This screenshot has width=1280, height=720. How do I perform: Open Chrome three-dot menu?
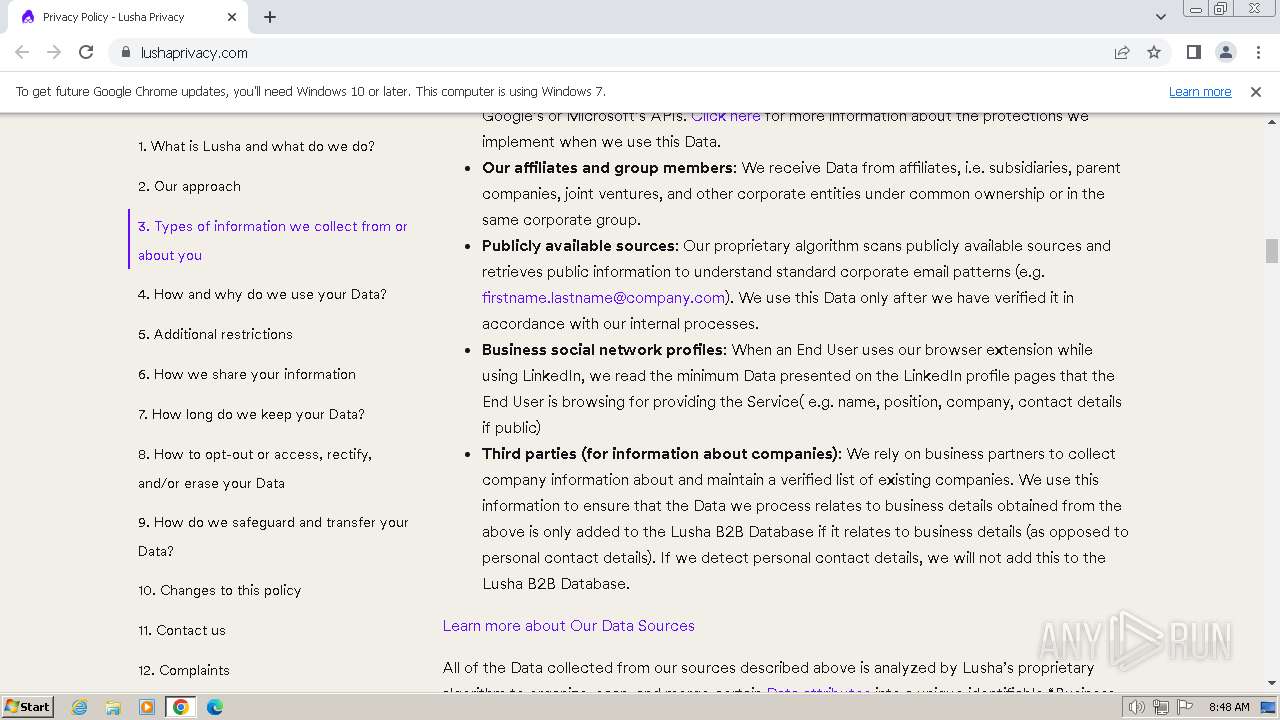point(1257,52)
